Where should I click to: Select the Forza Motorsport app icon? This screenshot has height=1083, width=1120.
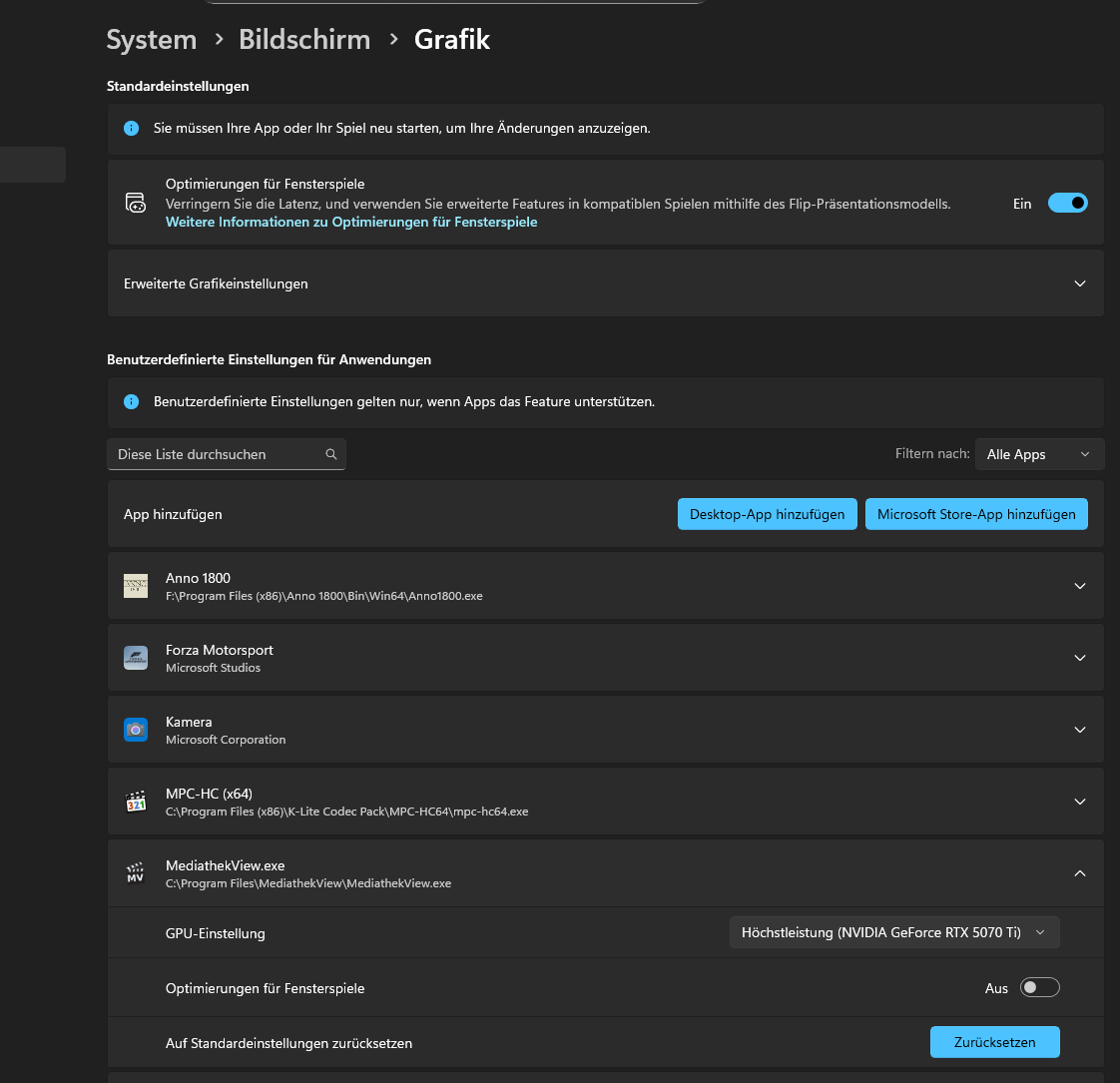click(136, 658)
